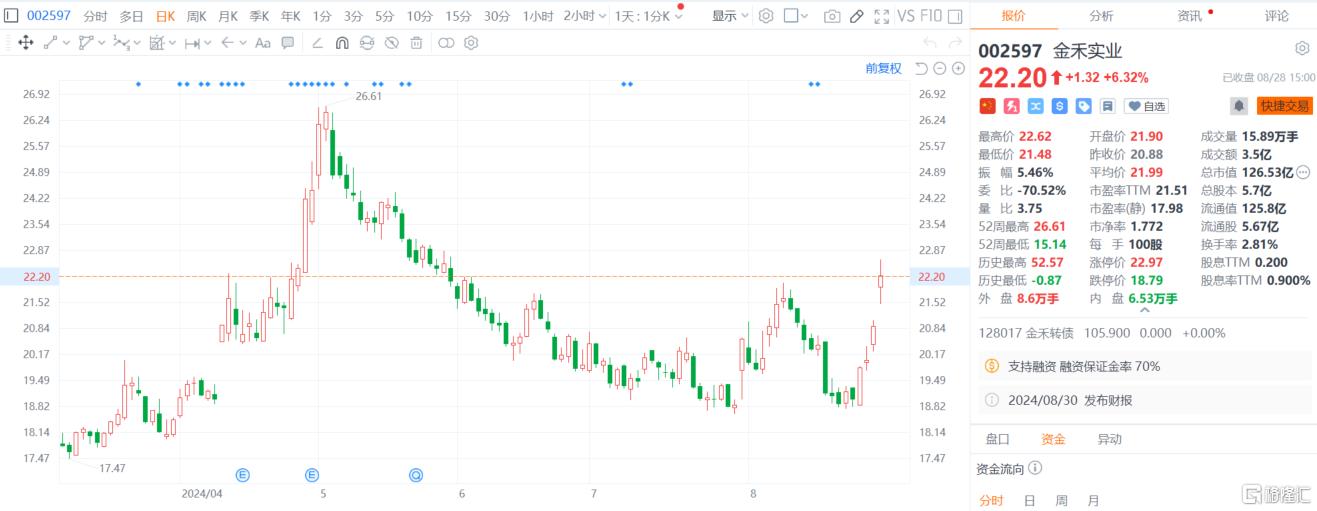Open the 1天:1分K interval dropdown

[x=649, y=16]
